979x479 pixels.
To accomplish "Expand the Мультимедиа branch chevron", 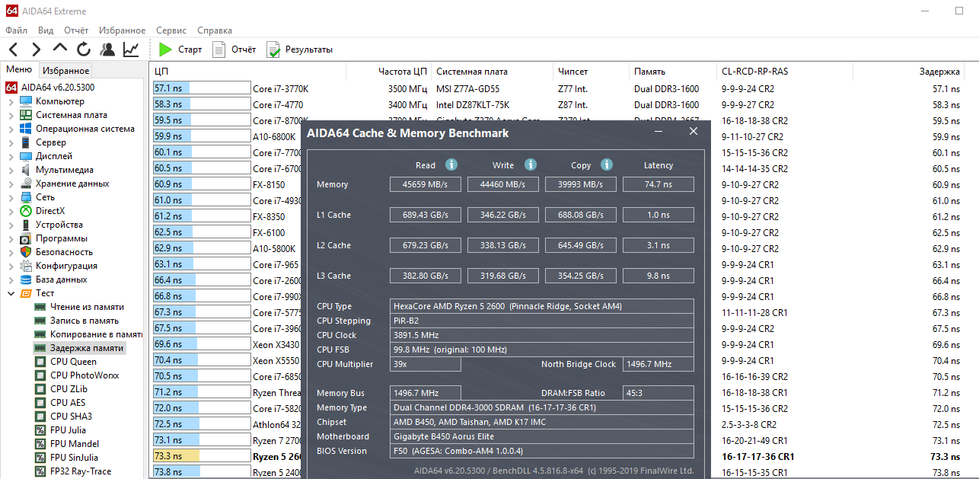I will click(x=11, y=170).
